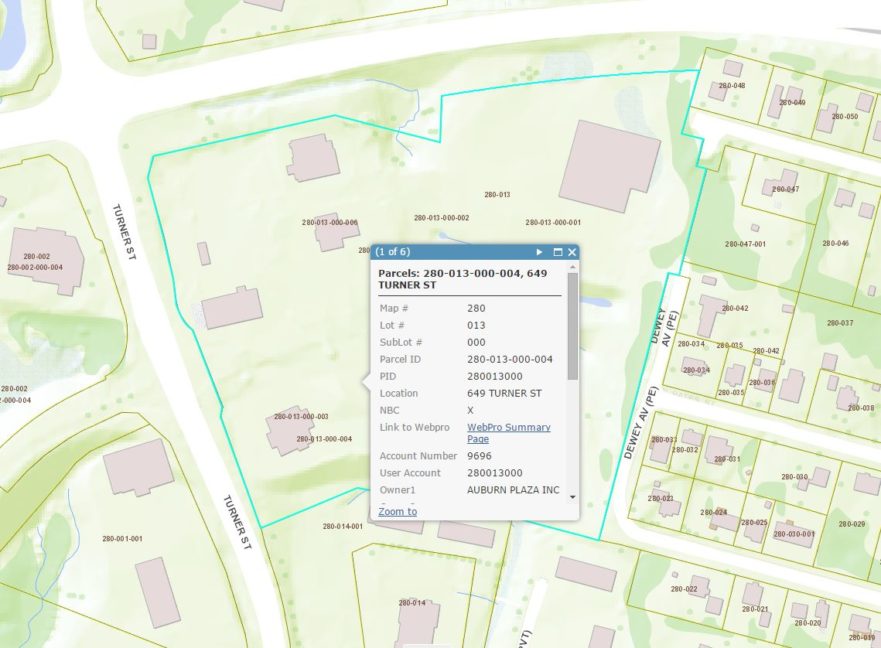Click the Zoom to link
This screenshot has width=881, height=648.
point(397,511)
